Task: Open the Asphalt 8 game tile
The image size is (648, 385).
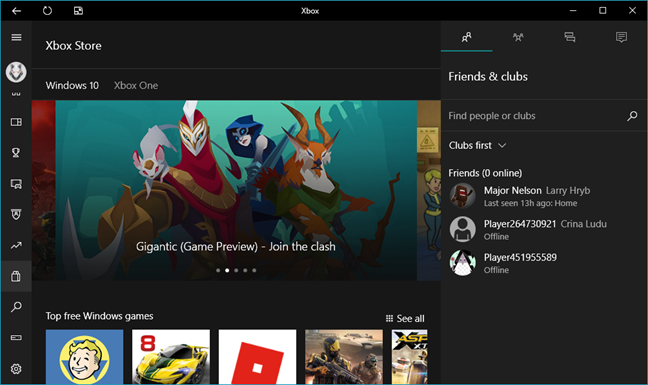Action: 171,357
